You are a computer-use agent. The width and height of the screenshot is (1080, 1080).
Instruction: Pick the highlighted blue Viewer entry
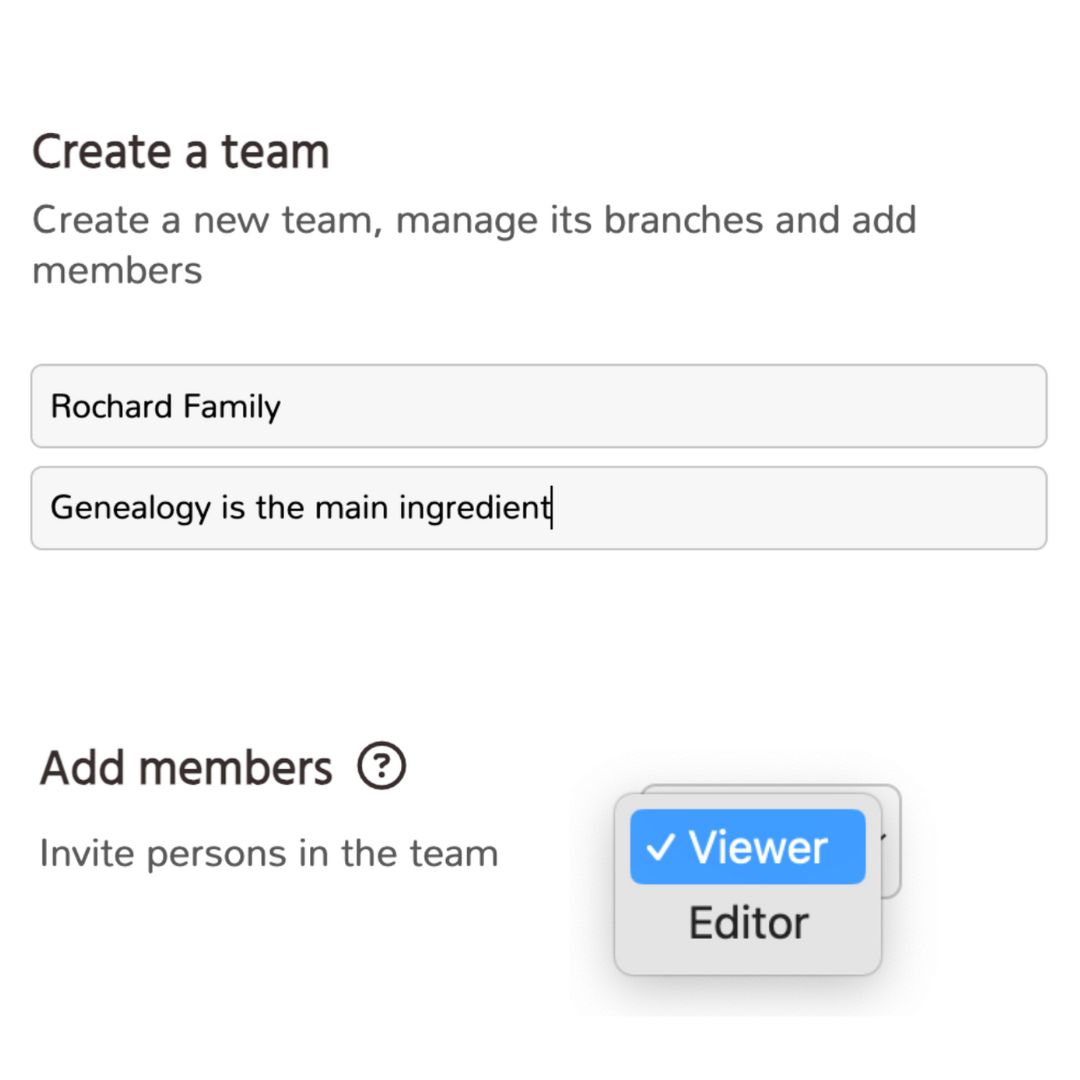click(x=747, y=847)
